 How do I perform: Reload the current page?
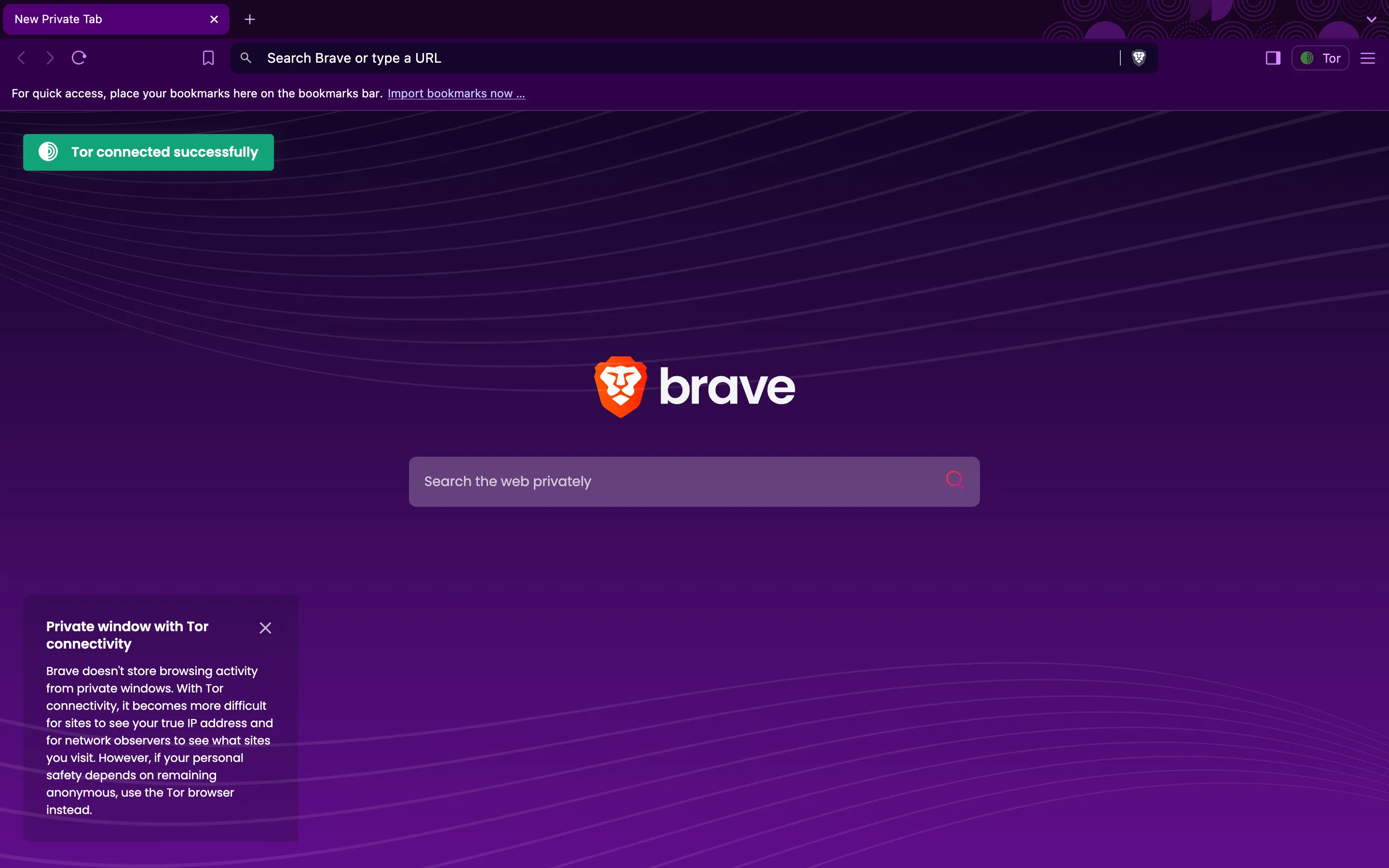coord(79,58)
